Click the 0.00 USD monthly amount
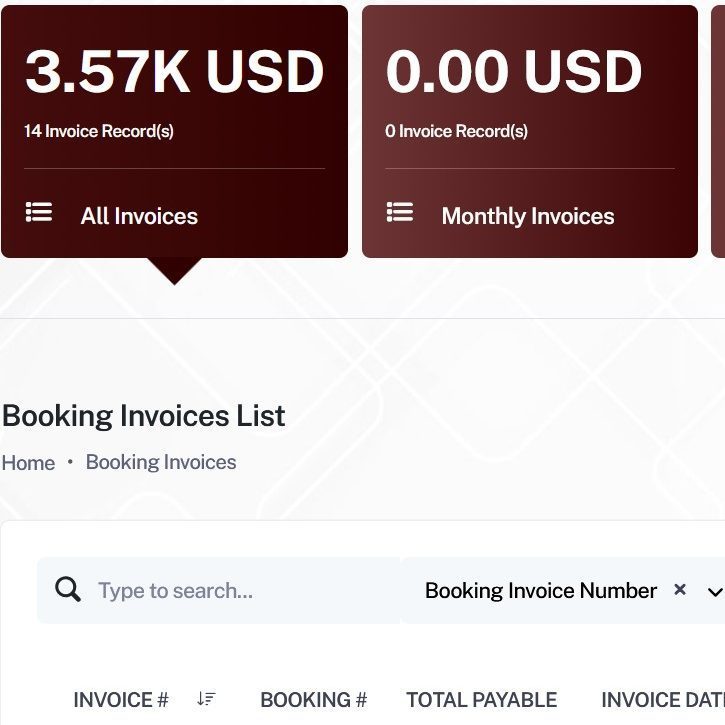Screen dimensions: 725x725 click(514, 72)
